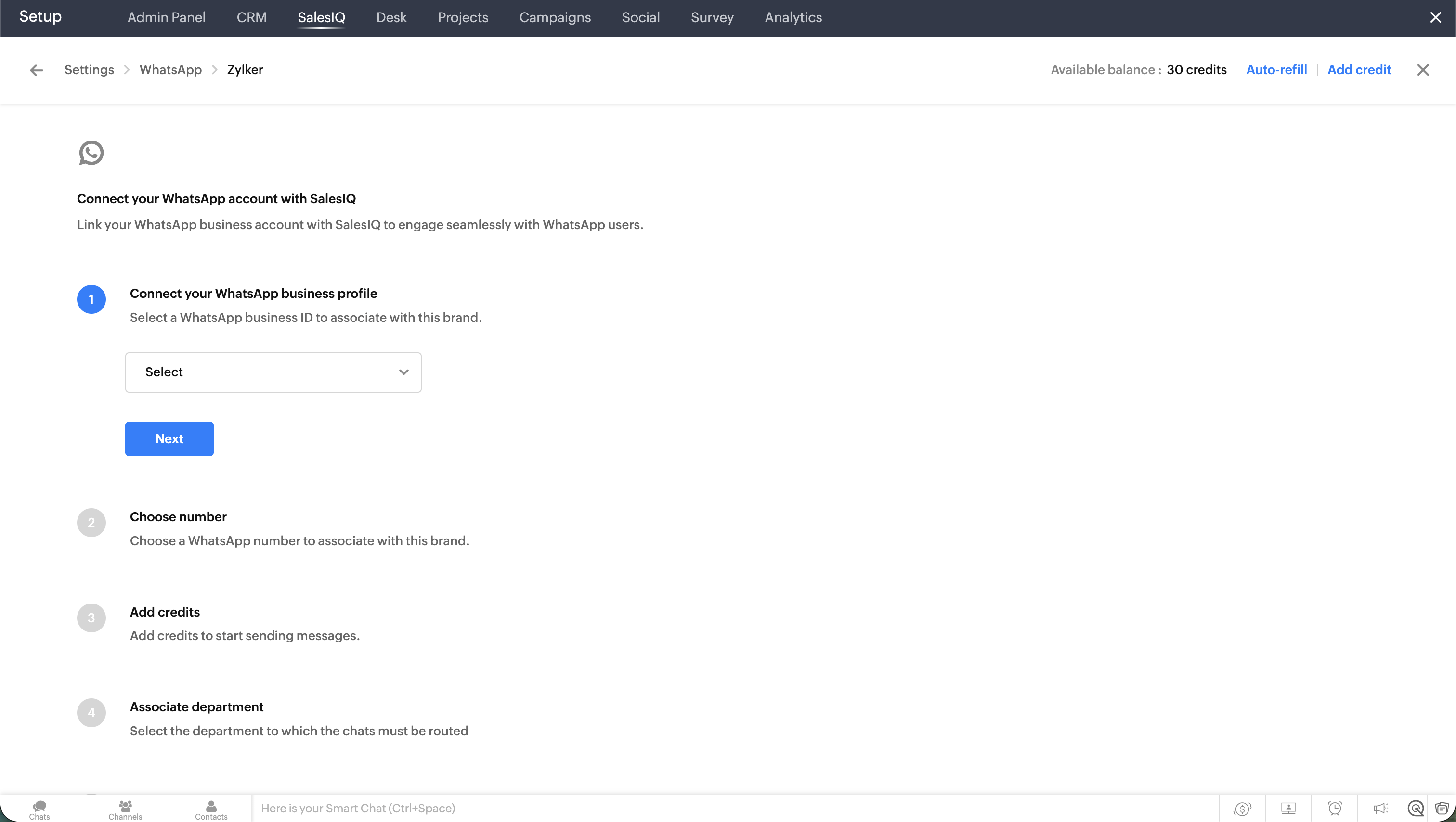The image size is (1456, 822).
Task: Open the WhatsApp business ID Select dropdown
Action: (273, 372)
